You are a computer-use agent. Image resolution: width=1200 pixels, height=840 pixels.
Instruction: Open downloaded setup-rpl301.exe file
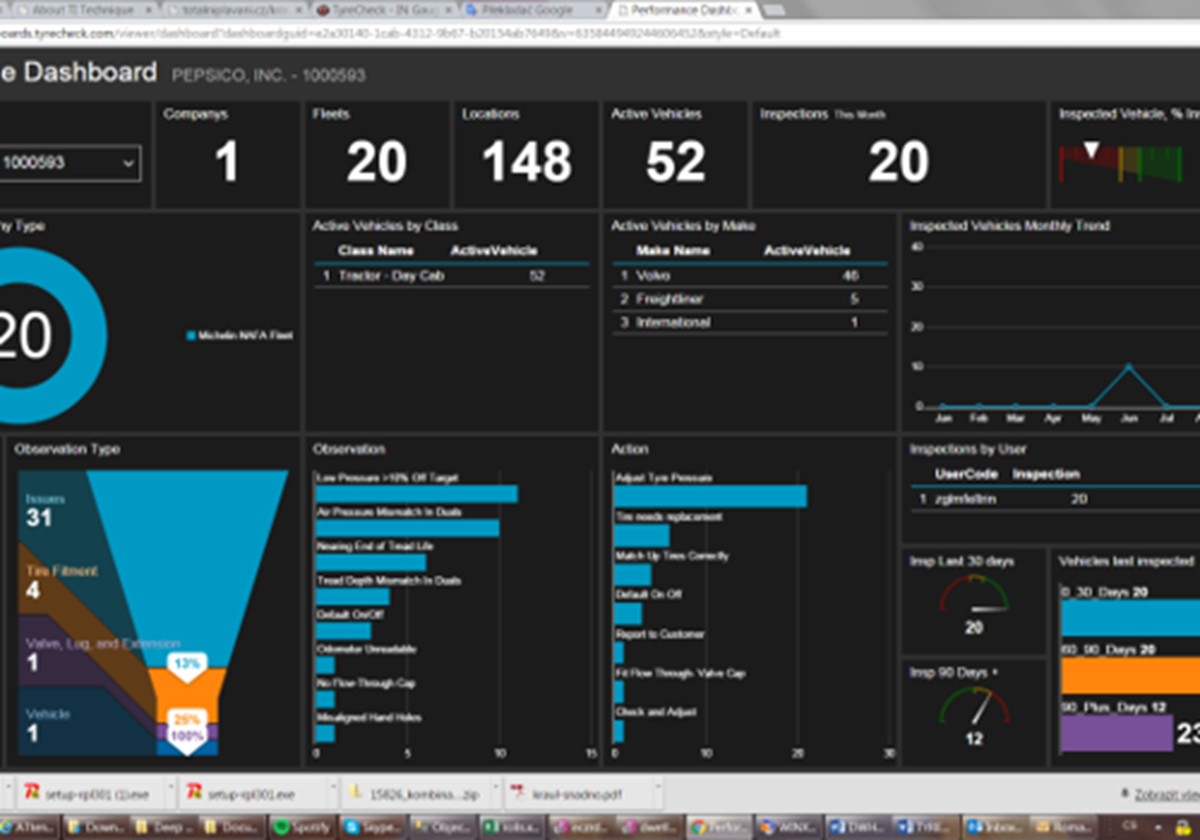tap(247, 794)
